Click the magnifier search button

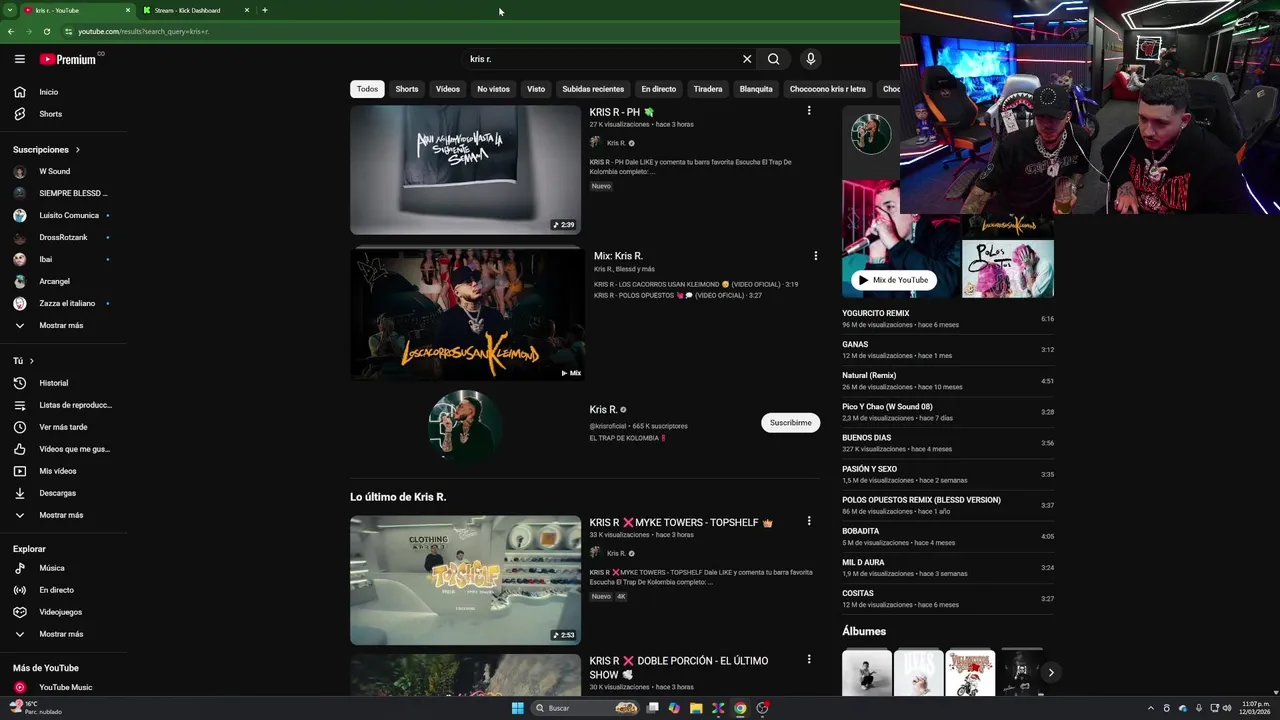[773, 59]
